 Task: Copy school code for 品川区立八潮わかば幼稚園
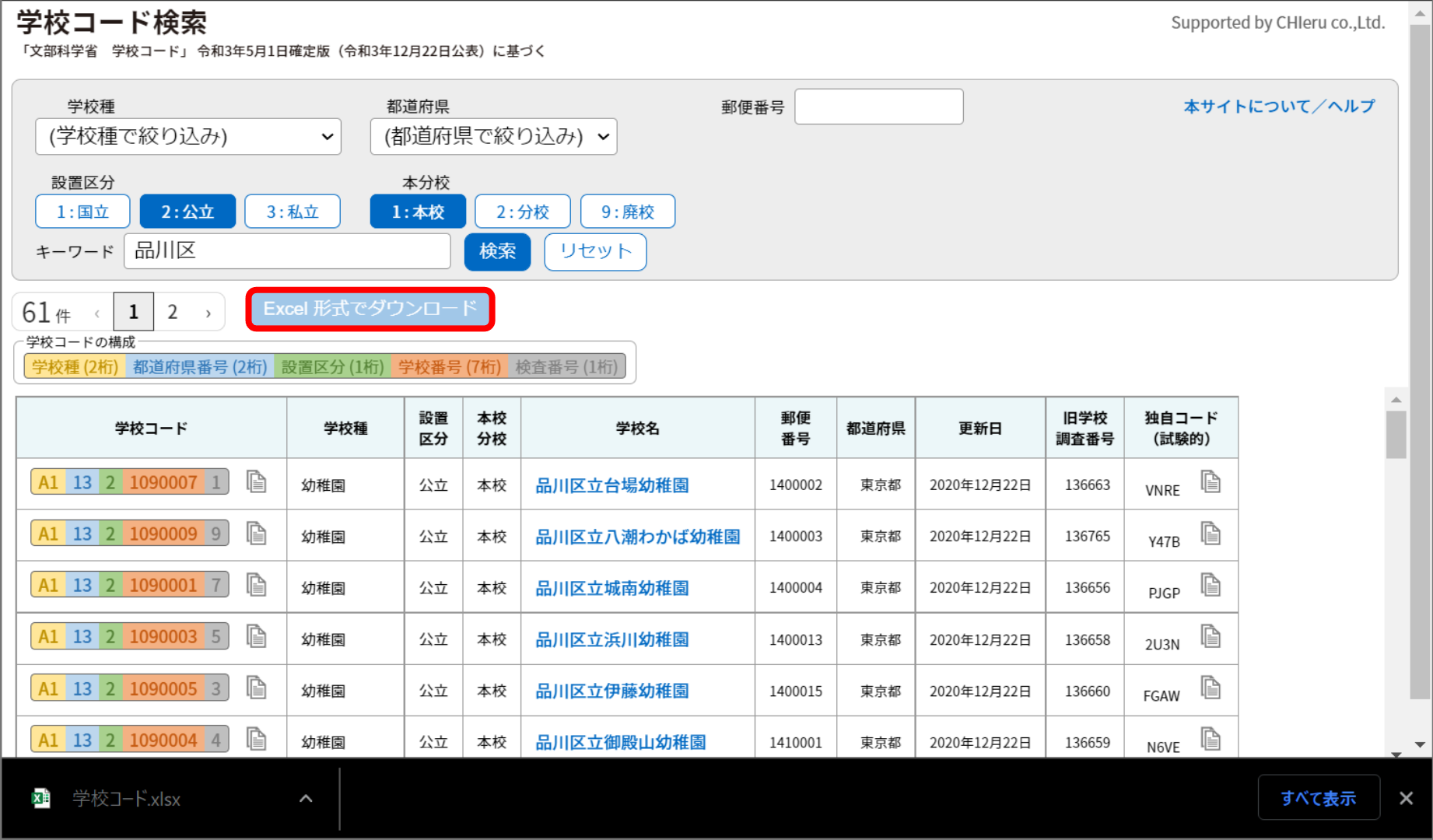point(257,534)
